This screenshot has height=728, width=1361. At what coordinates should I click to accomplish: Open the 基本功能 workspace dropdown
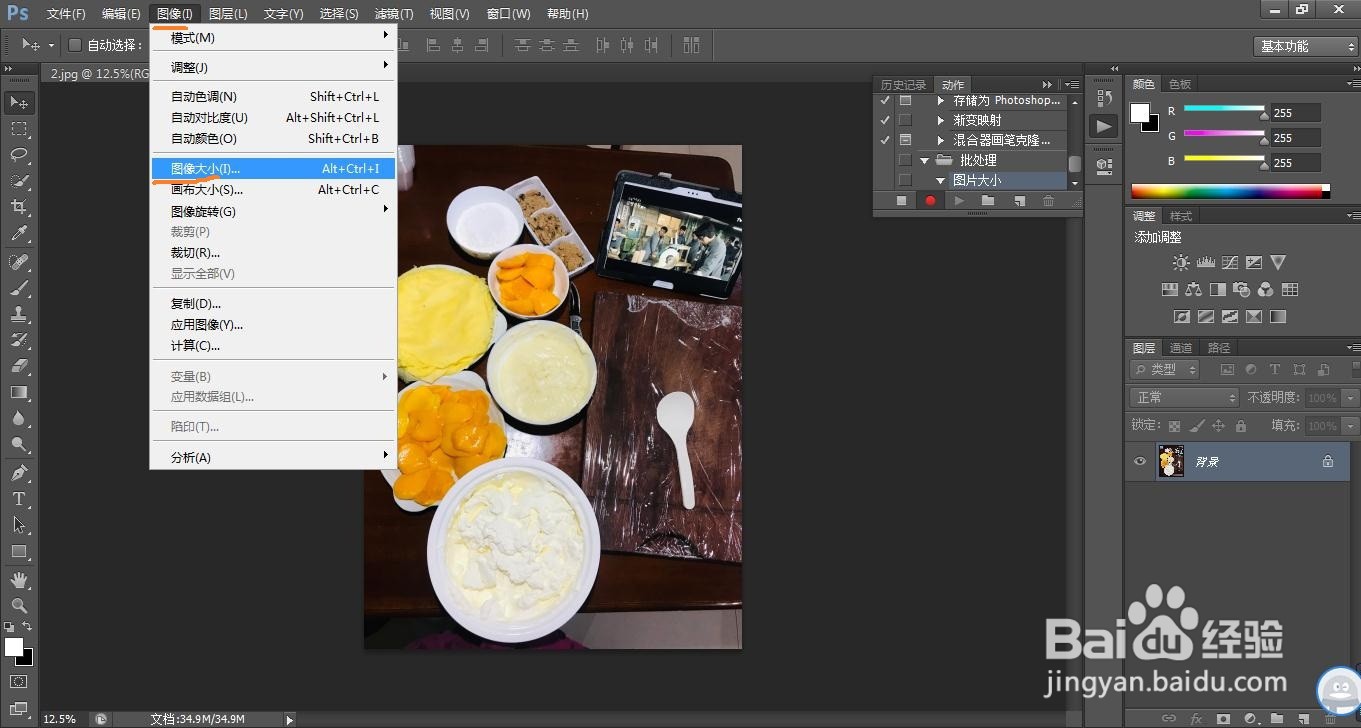1305,46
